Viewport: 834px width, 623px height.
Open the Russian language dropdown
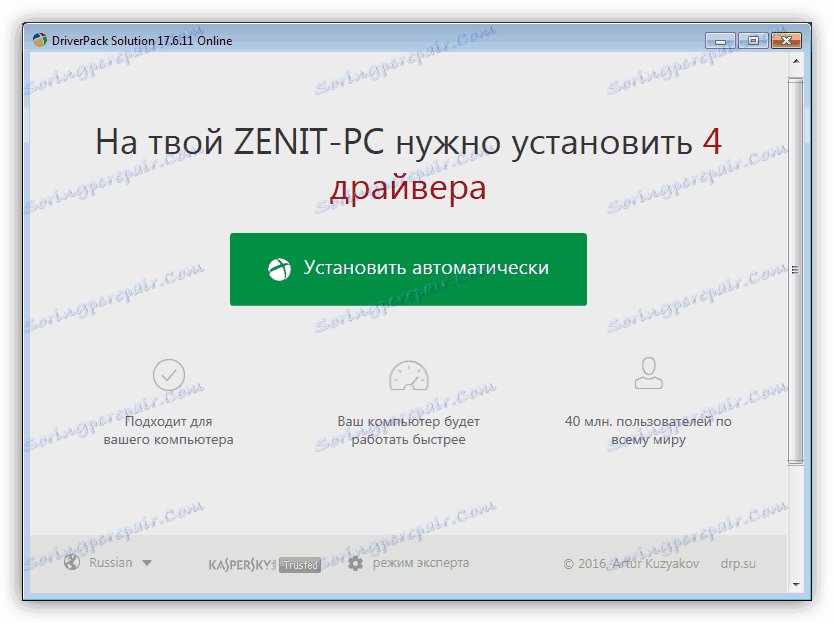110,562
